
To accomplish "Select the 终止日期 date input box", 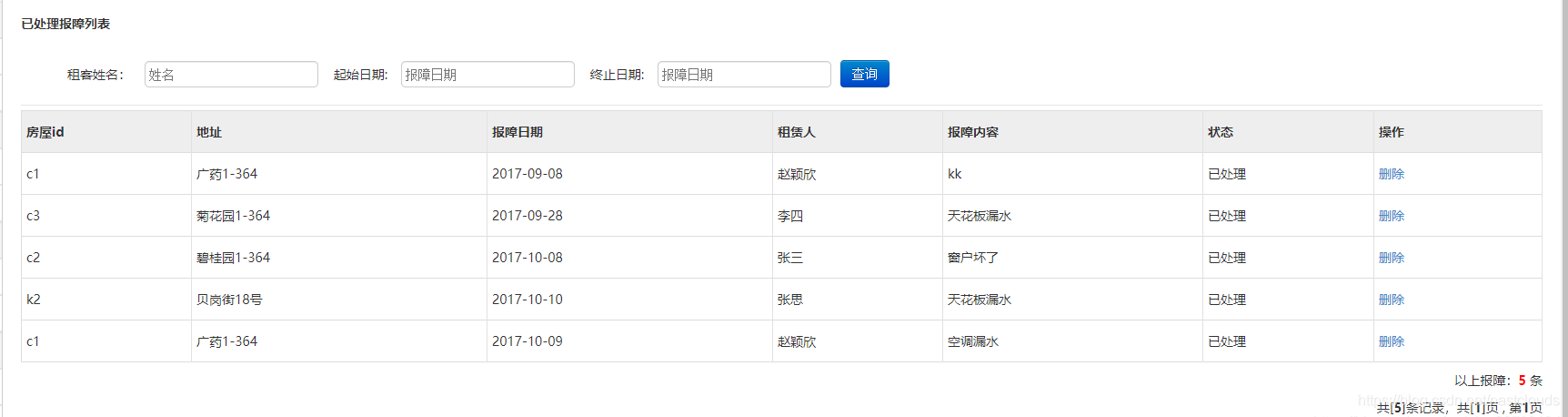I will pyautogui.click(x=744, y=75).
